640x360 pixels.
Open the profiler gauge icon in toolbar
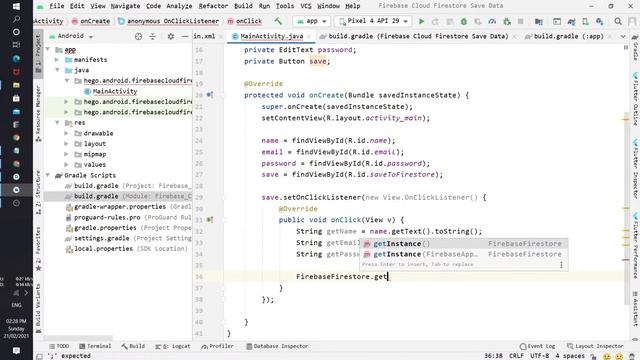pos(492,21)
